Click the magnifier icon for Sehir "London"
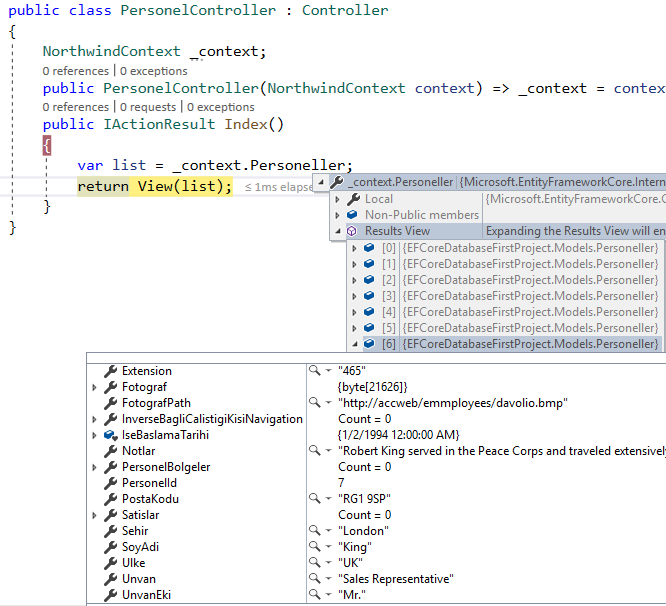The width and height of the screenshot is (666, 606). click(x=315, y=531)
